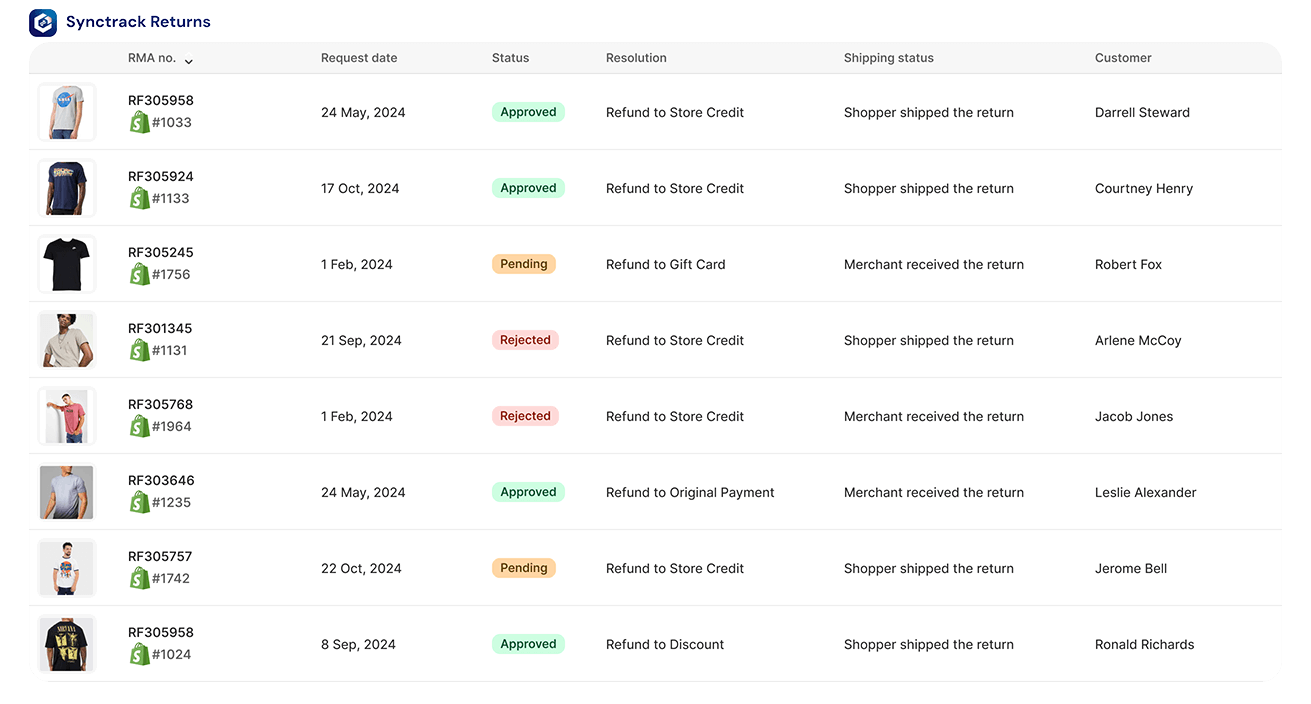Click the Shopify icon beside order #1033
The width and height of the screenshot is (1311, 704).
coord(140,122)
